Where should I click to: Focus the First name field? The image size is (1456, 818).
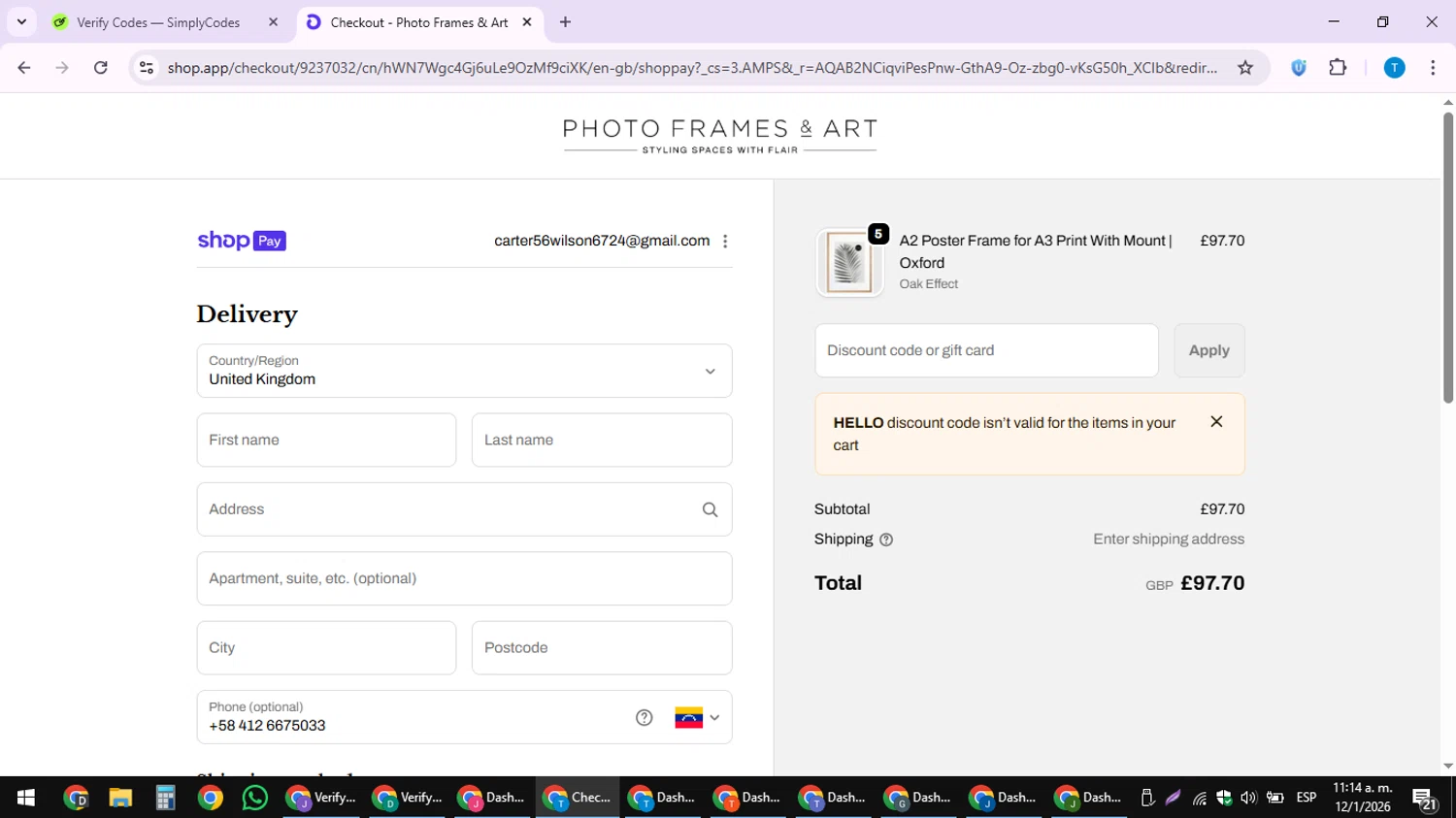pos(326,440)
